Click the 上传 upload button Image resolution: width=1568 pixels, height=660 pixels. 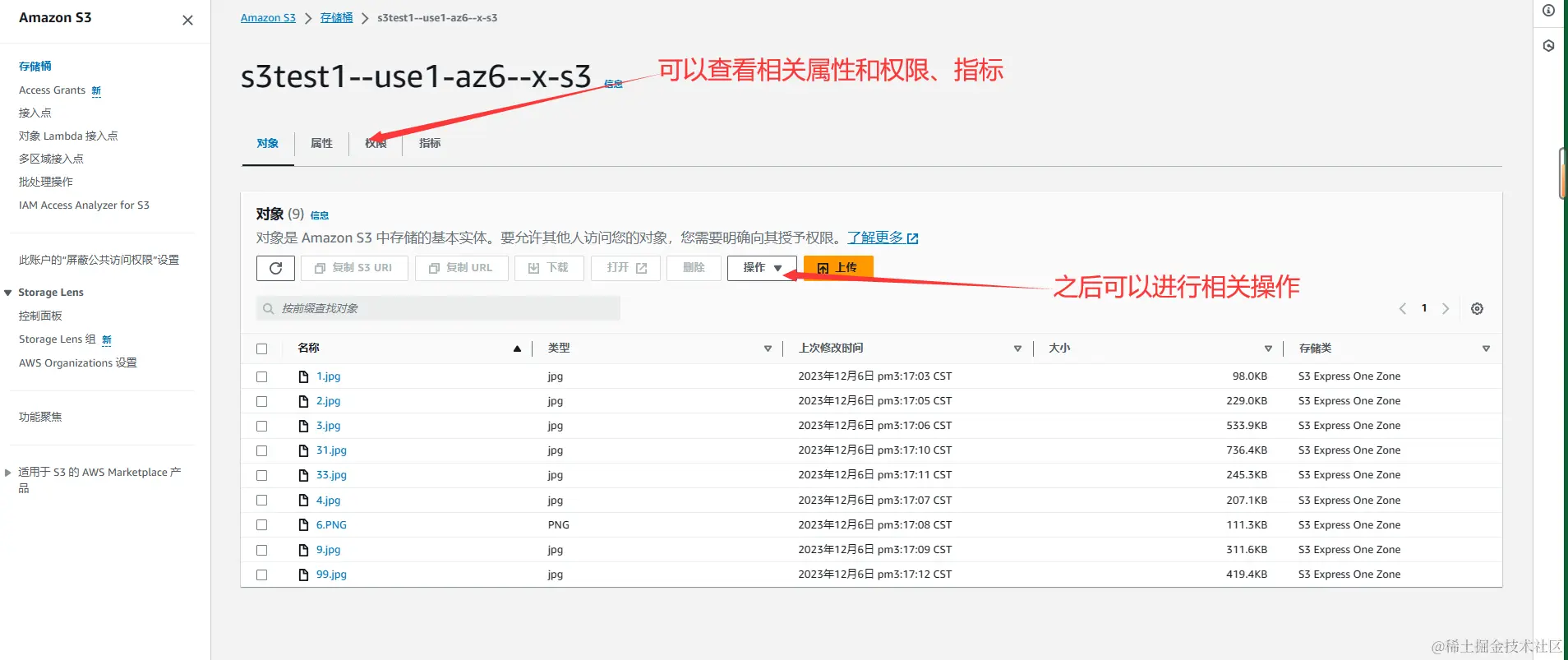tap(838, 268)
